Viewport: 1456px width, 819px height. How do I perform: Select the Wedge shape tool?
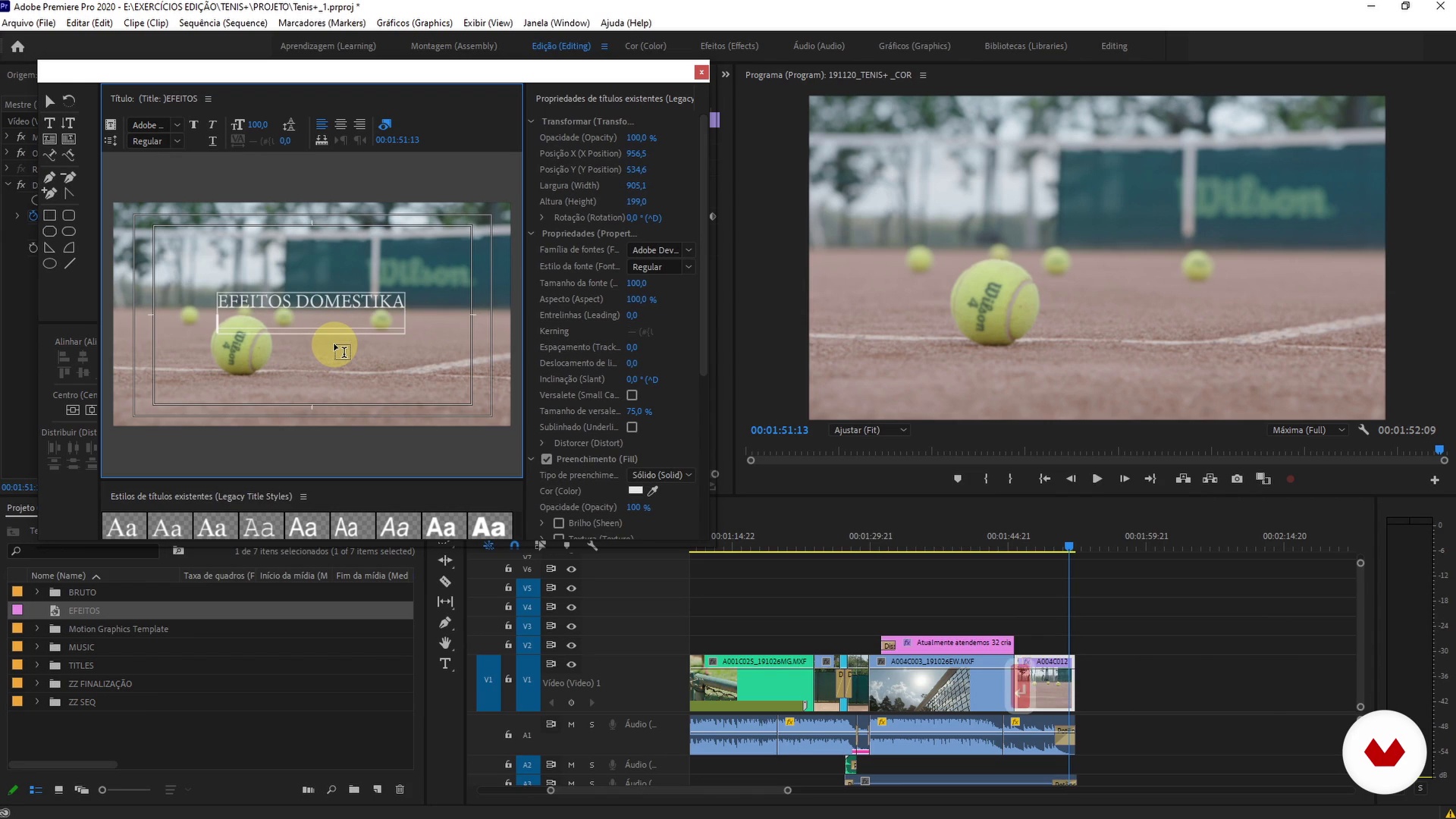point(49,248)
